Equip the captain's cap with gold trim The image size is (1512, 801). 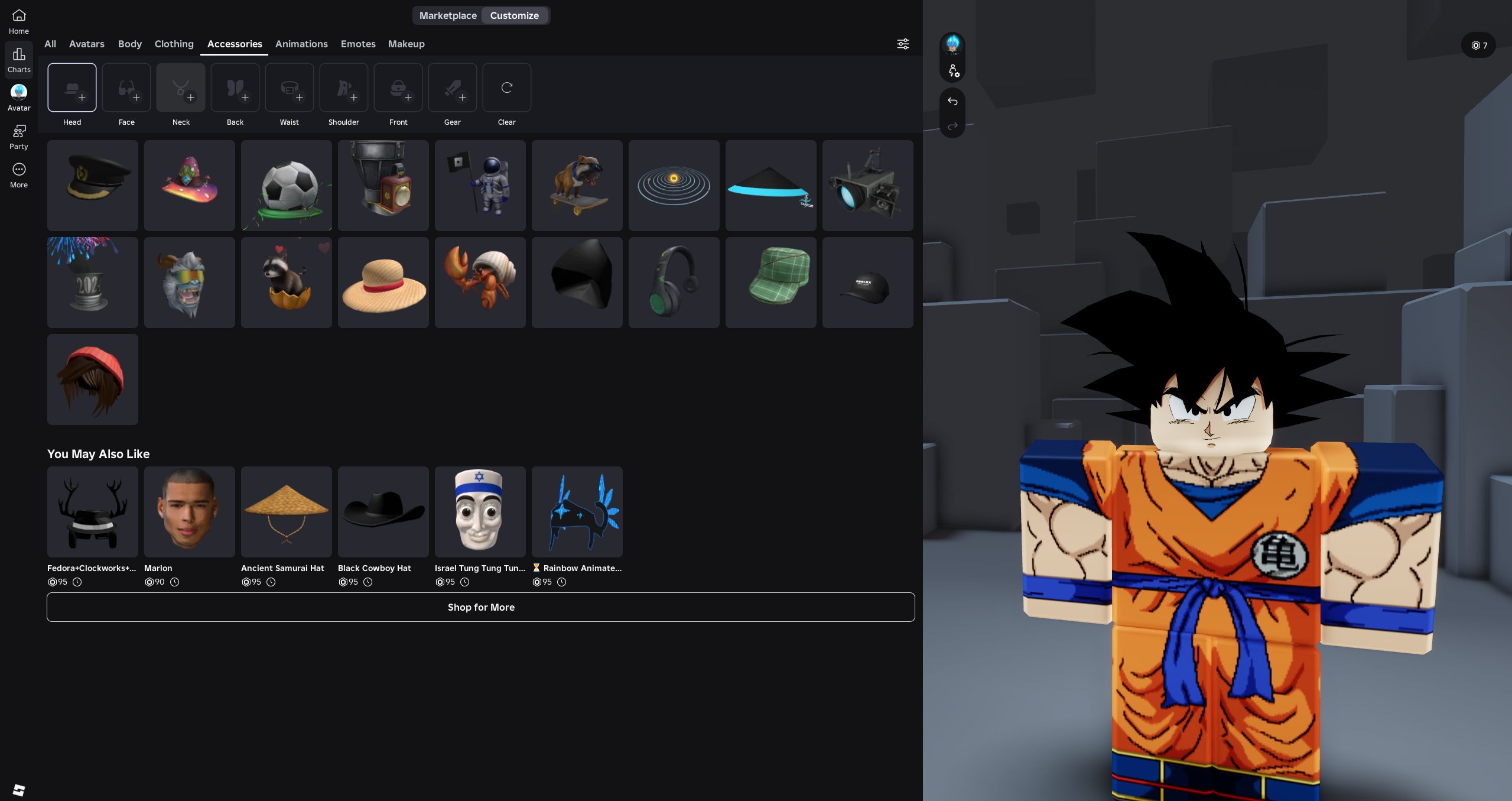click(x=93, y=186)
